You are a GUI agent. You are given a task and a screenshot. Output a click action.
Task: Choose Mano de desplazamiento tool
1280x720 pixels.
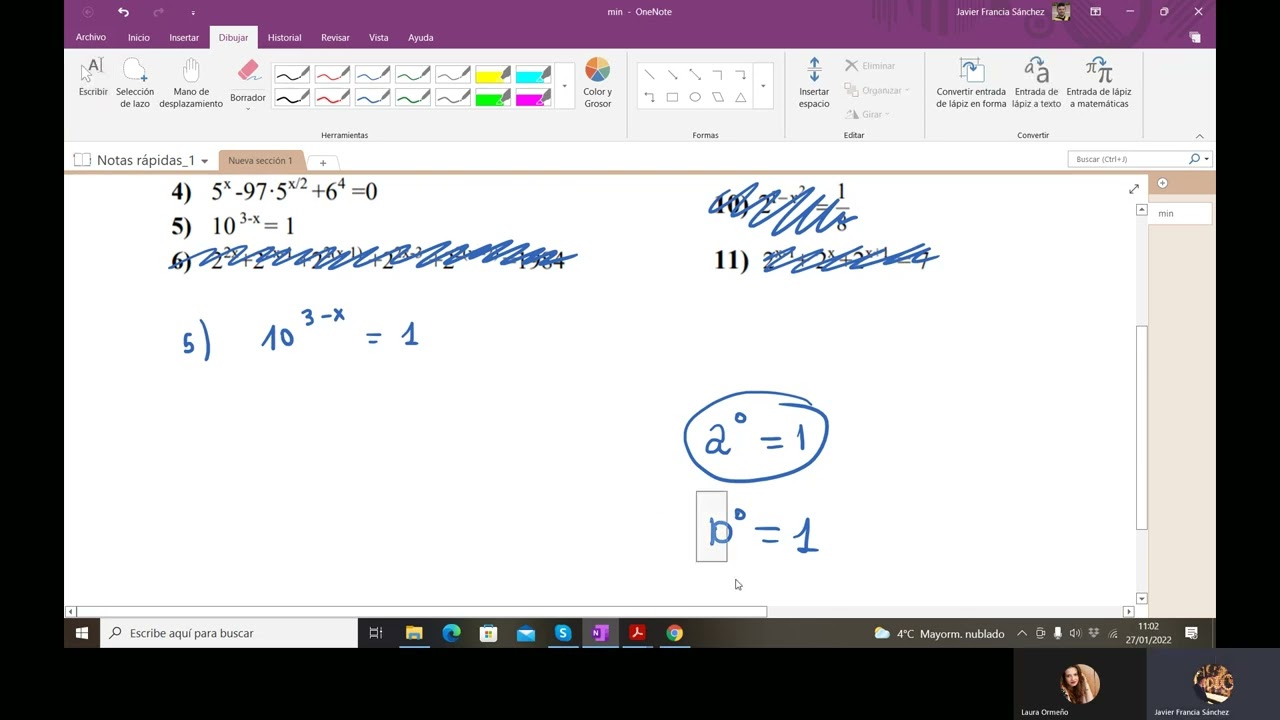(x=191, y=82)
